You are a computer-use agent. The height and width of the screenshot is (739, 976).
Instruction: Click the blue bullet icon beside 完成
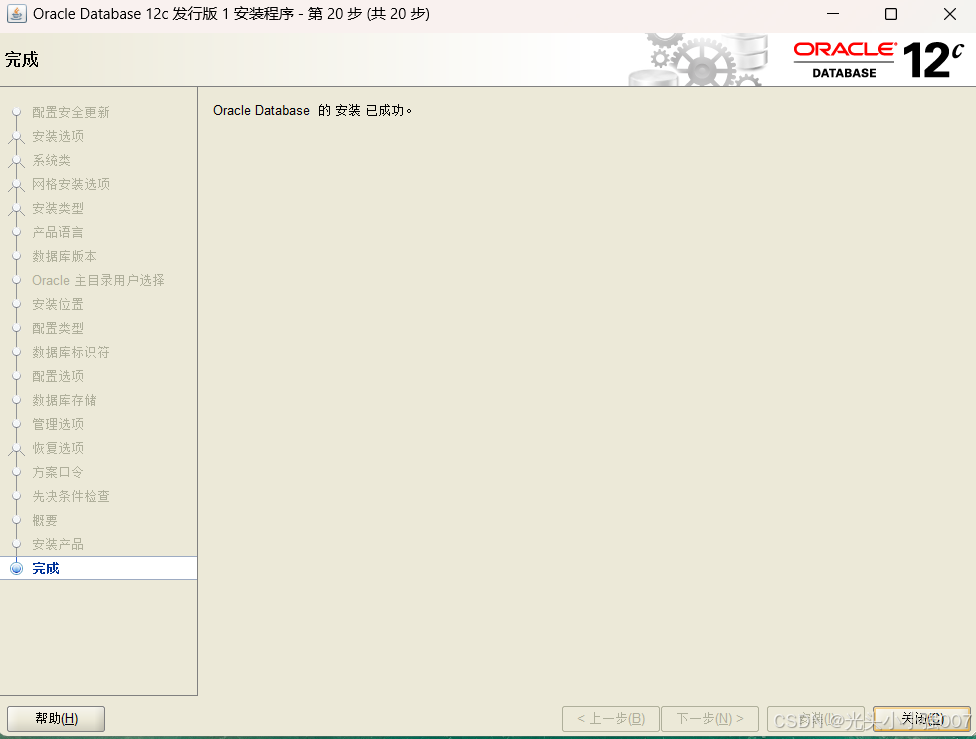[17, 568]
